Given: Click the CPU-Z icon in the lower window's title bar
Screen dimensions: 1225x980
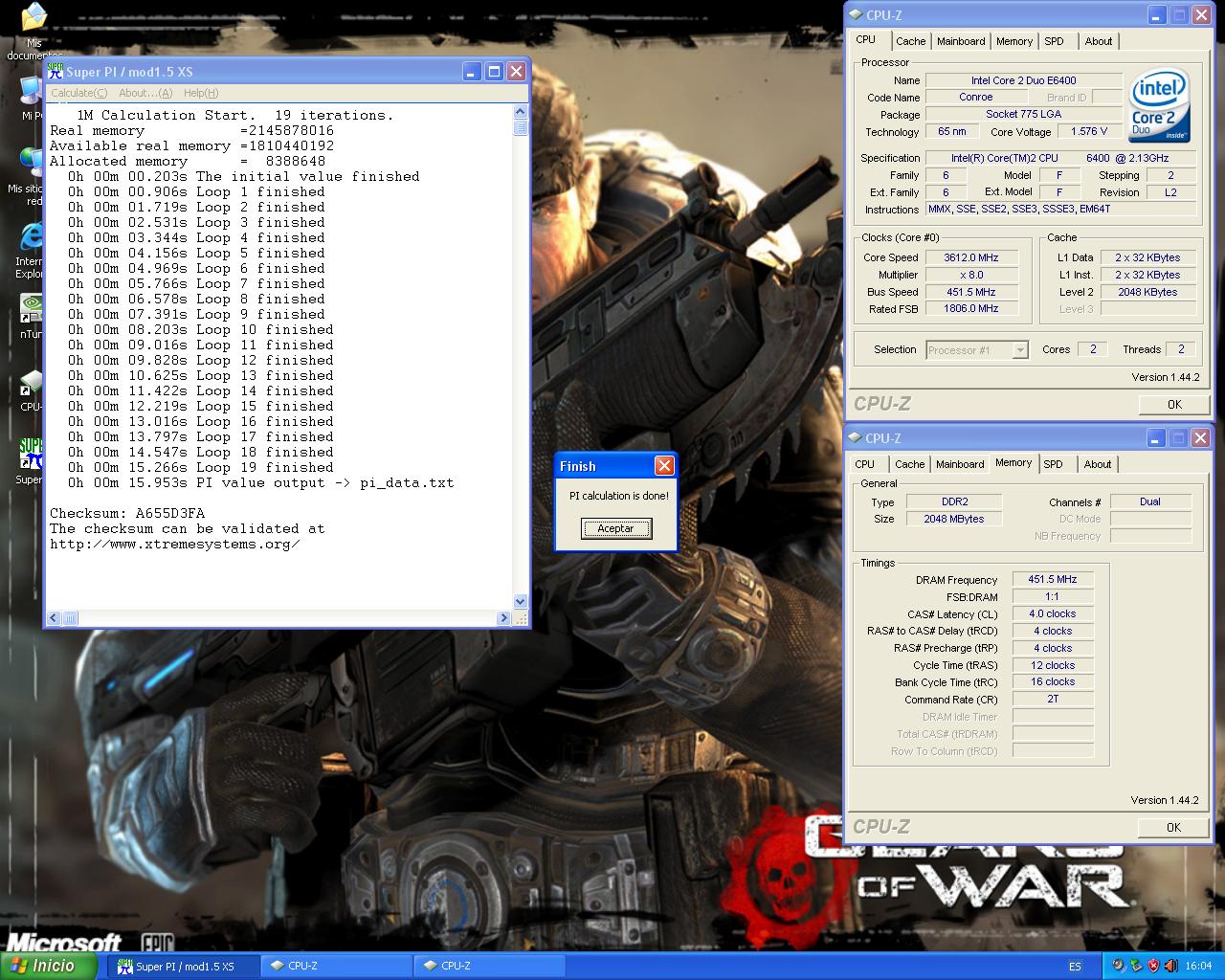Looking at the screenshot, I should (x=854, y=438).
